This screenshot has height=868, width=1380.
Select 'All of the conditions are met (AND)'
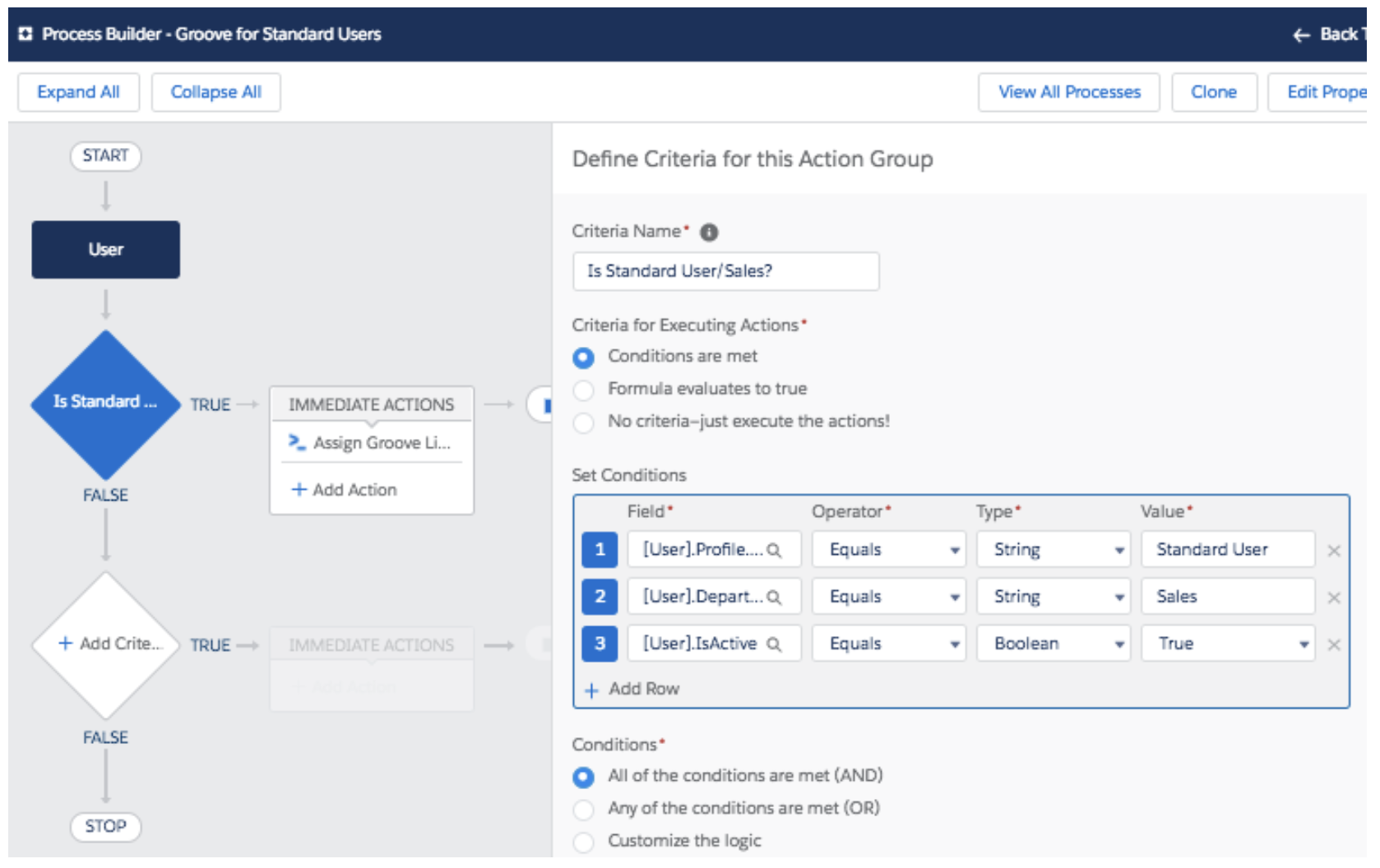pyautogui.click(x=584, y=777)
